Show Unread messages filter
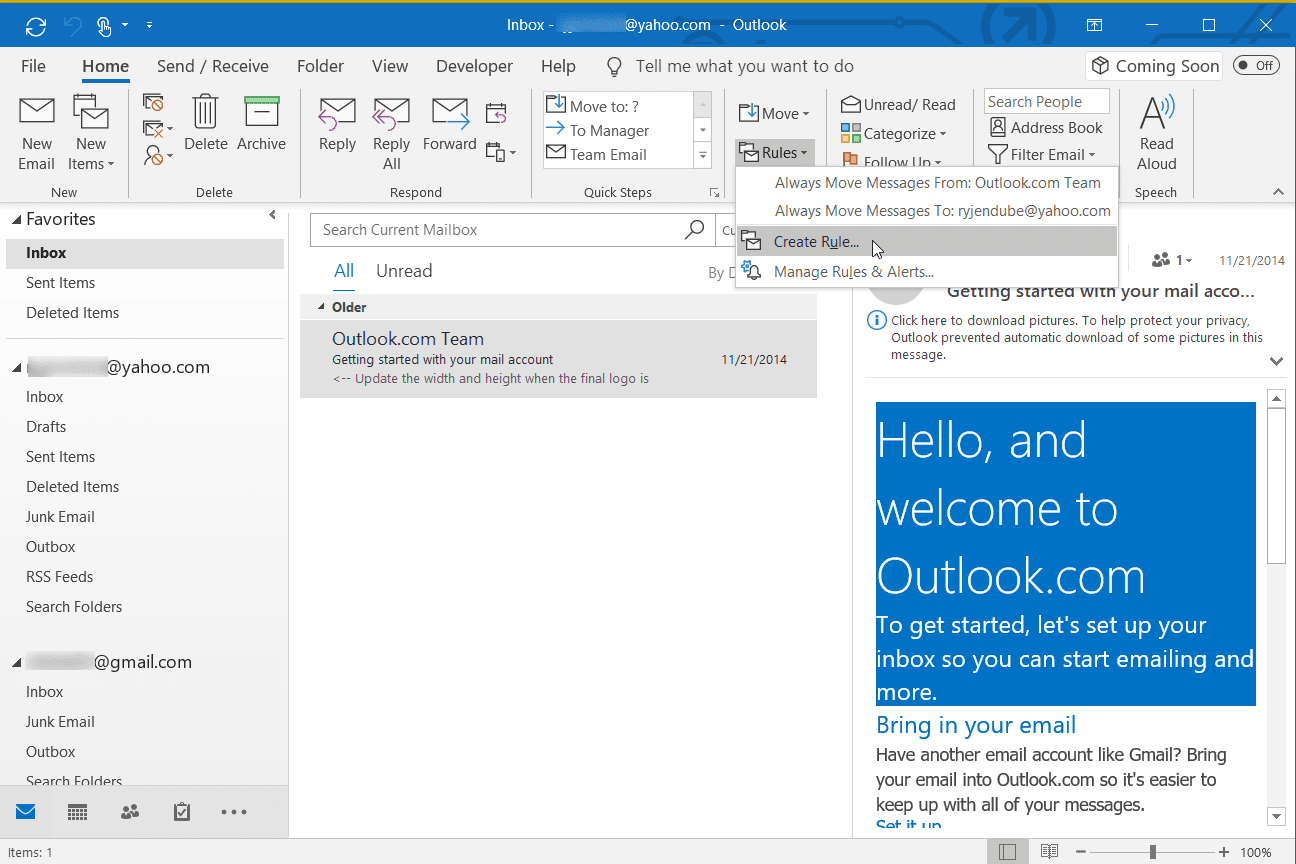 tap(404, 271)
